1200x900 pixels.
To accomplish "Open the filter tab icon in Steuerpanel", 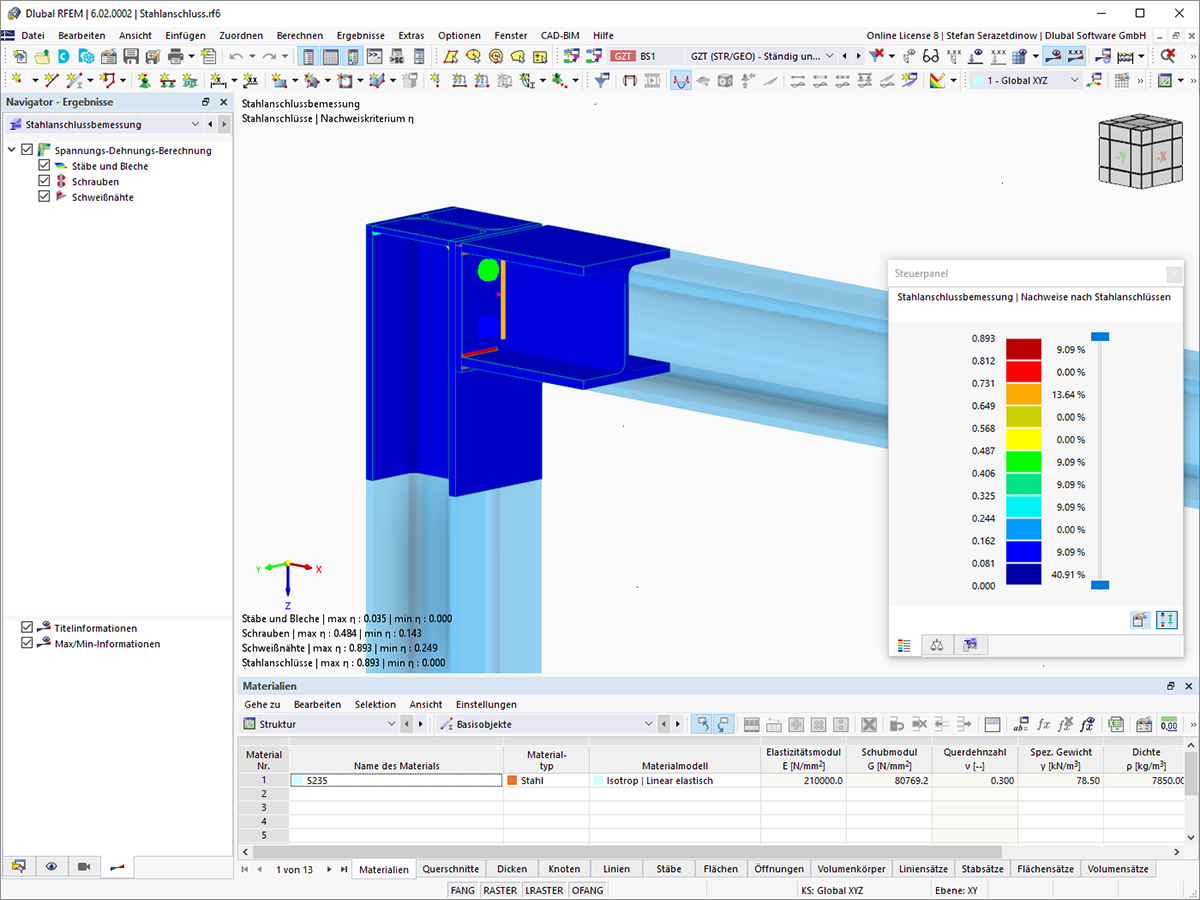I will [969, 645].
